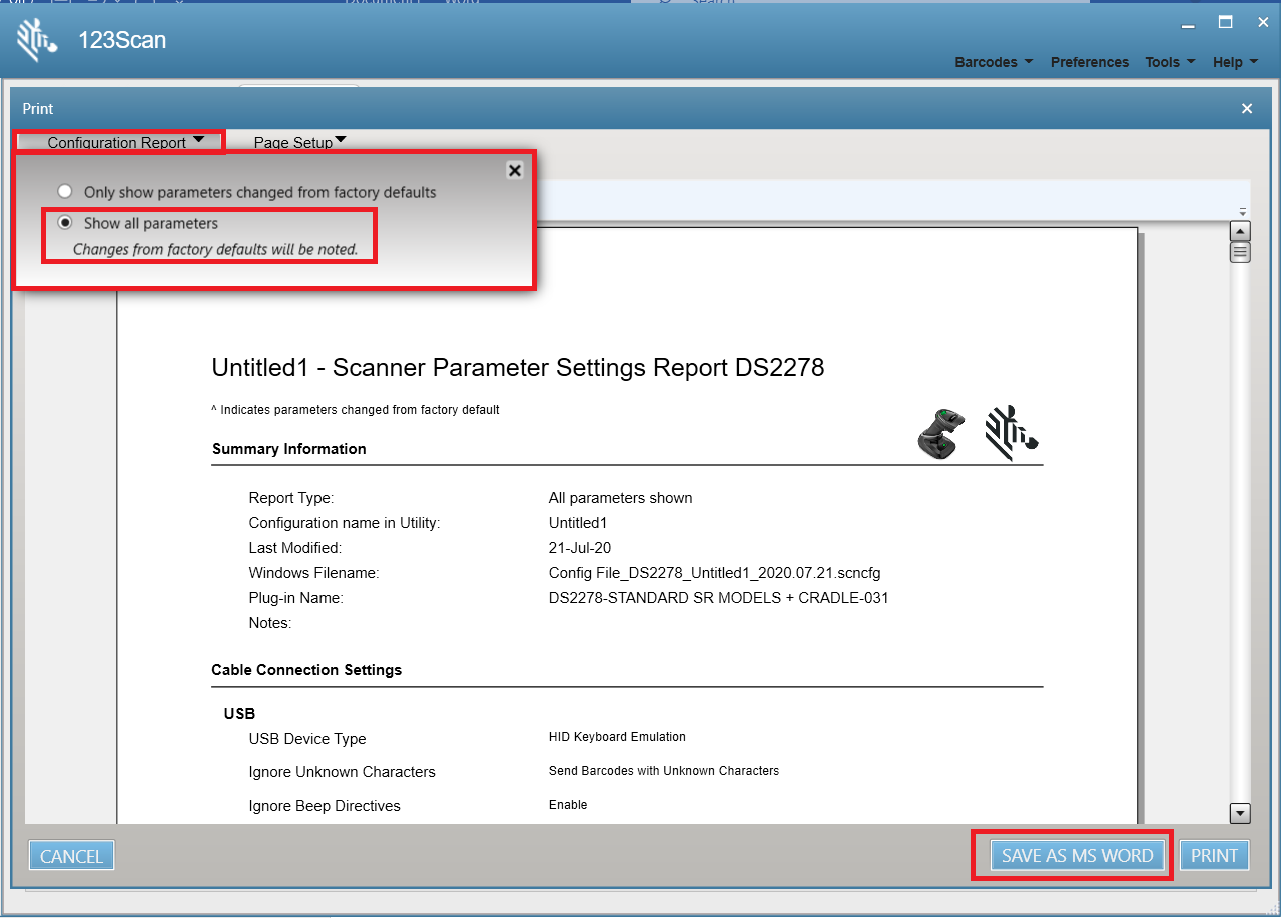Close the Print dialog with X
Image resolution: width=1281 pixels, height=919 pixels.
coord(1247,108)
